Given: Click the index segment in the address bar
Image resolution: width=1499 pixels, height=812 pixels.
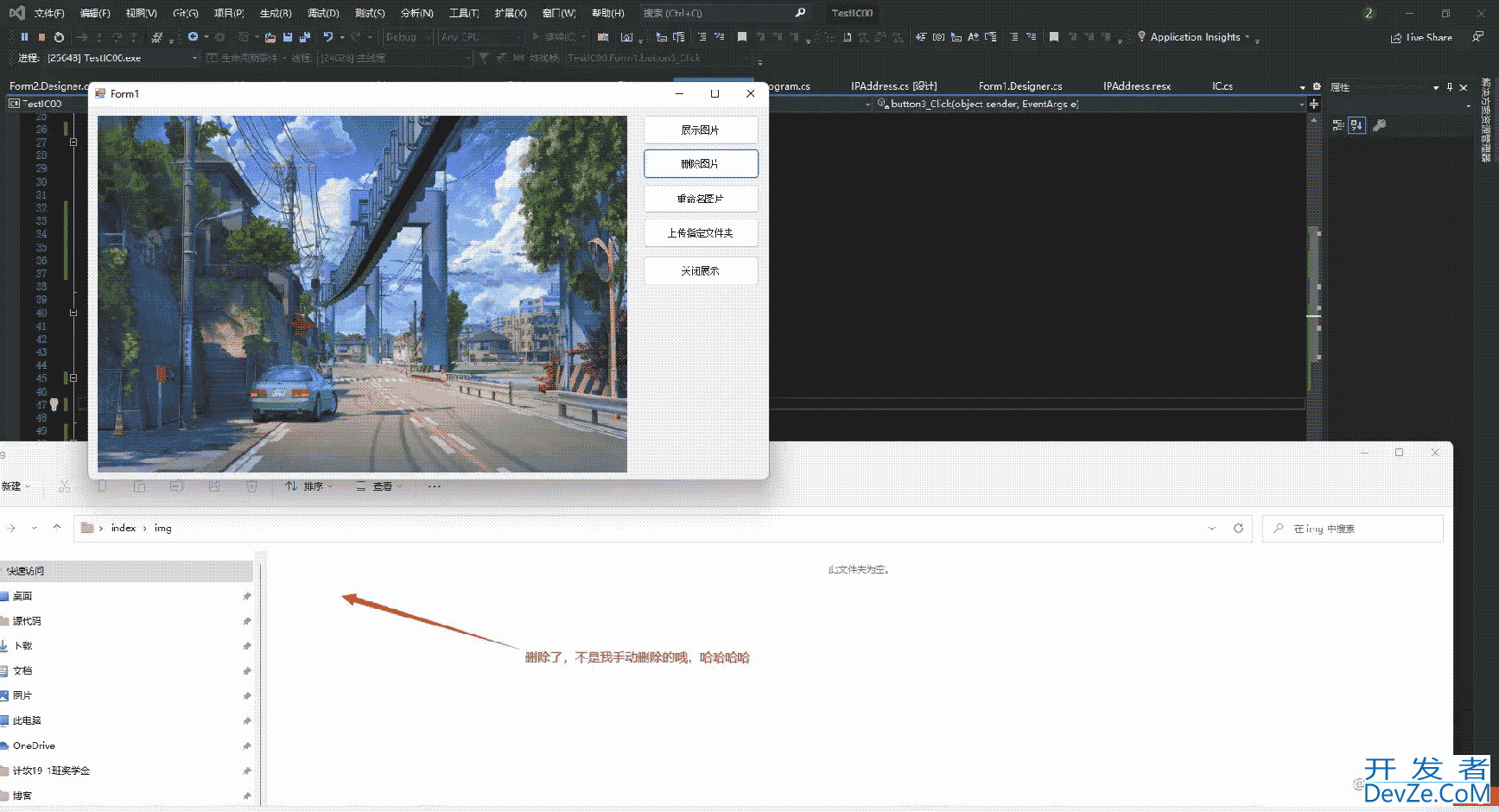Looking at the screenshot, I should pos(124,528).
